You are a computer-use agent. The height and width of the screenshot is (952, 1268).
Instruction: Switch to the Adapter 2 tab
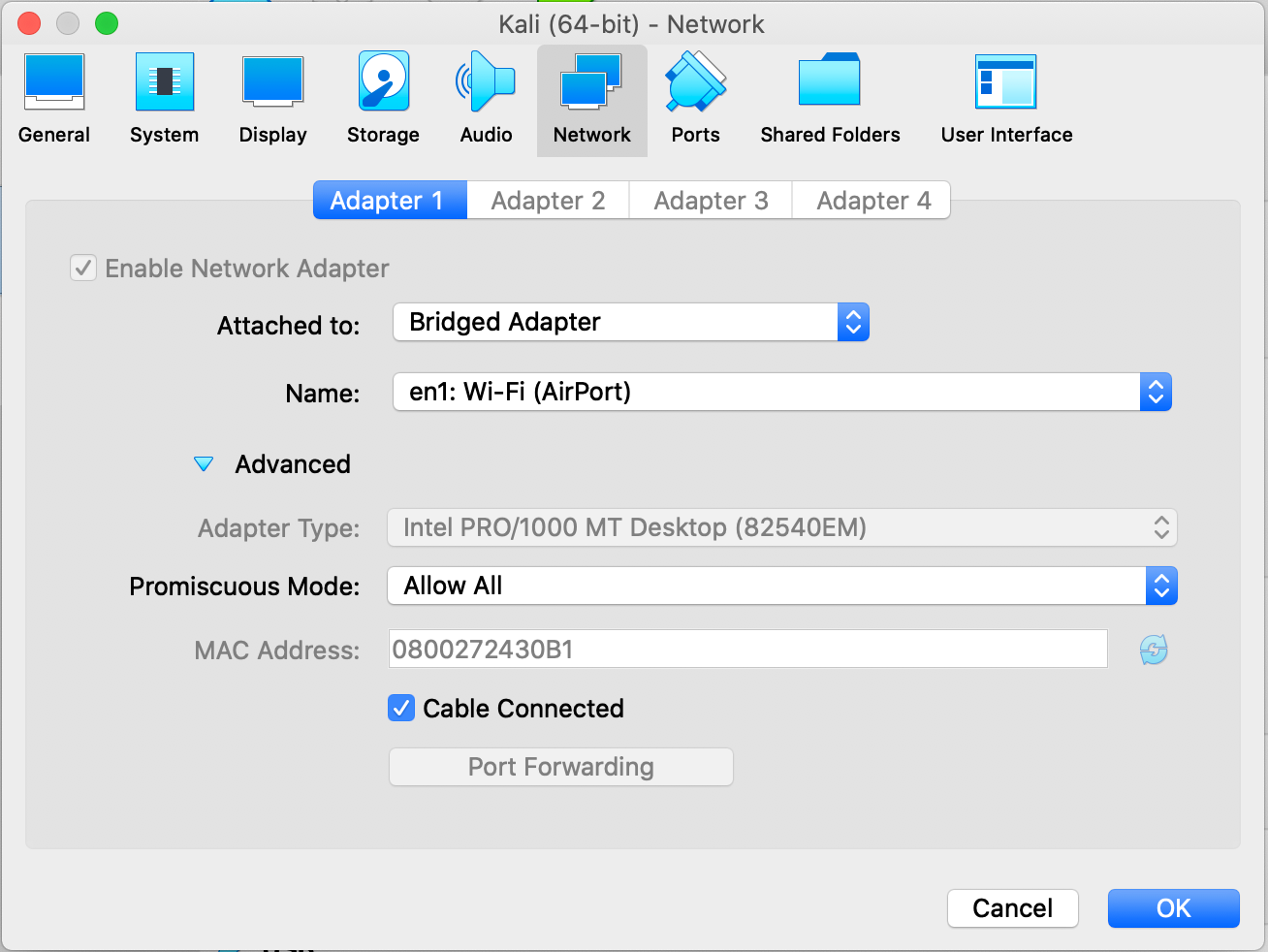[x=548, y=201]
